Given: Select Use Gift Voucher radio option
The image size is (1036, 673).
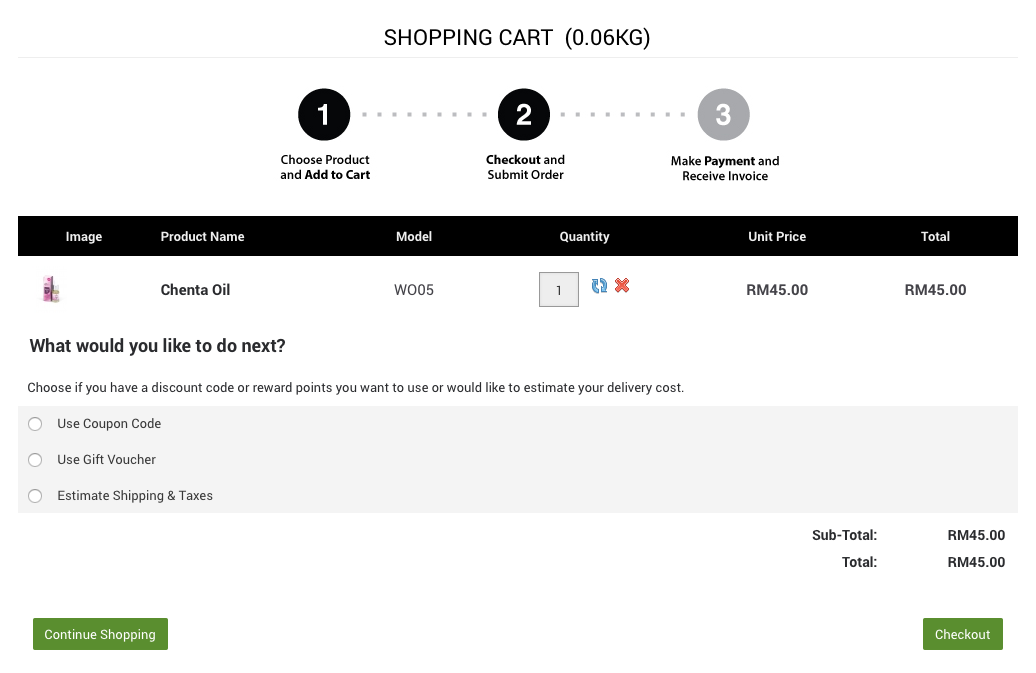Looking at the screenshot, I should [35, 460].
